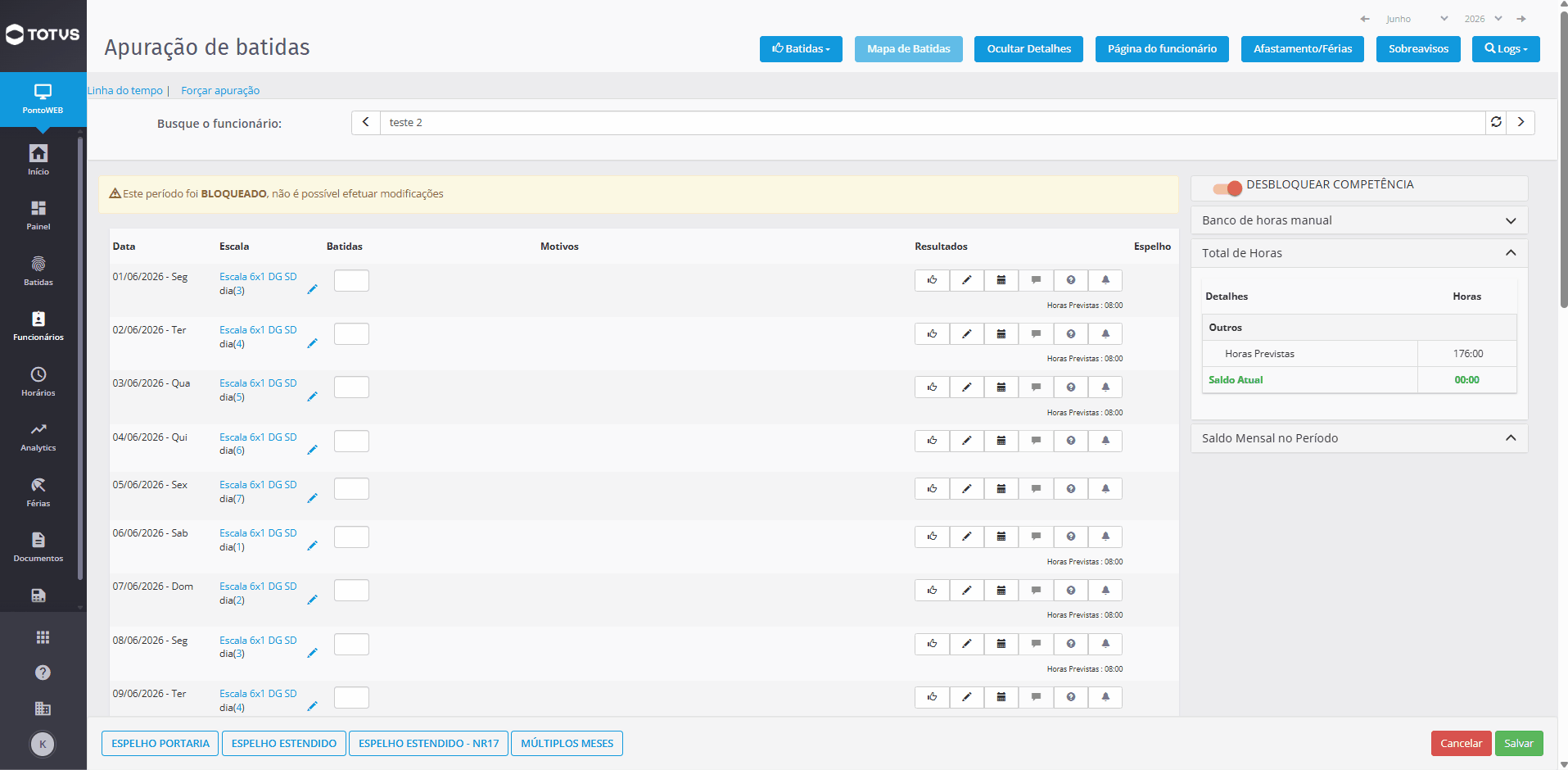Click the page vertical scrollbar
This screenshot has width=1568, height=770.
(1563, 160)
